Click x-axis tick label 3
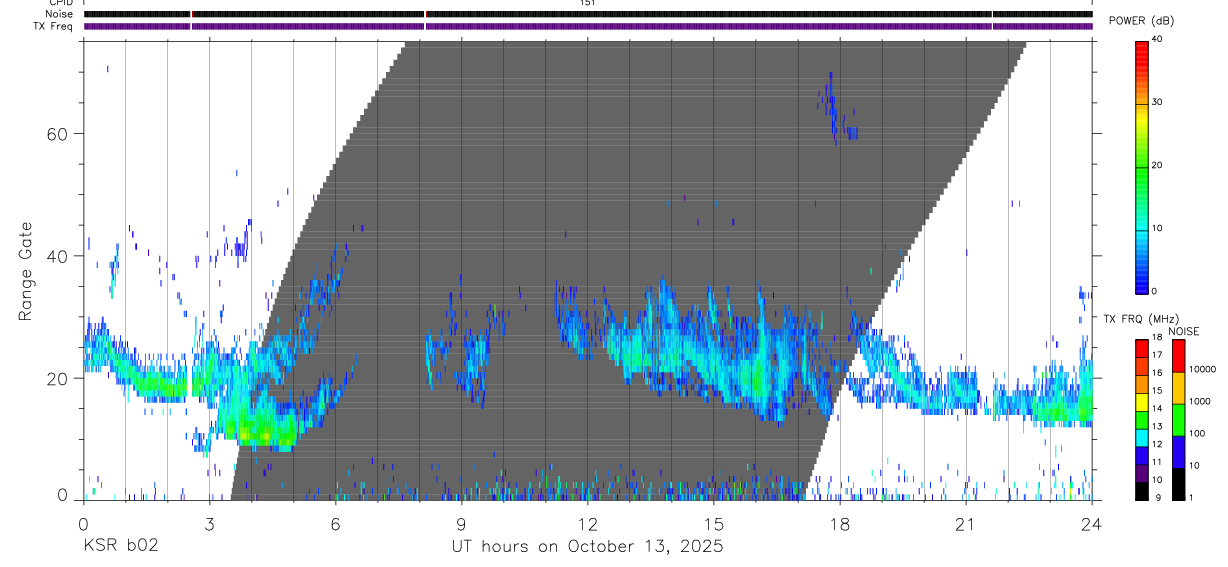Viewport: 1228px width, 567px height. tap(209, 523)
